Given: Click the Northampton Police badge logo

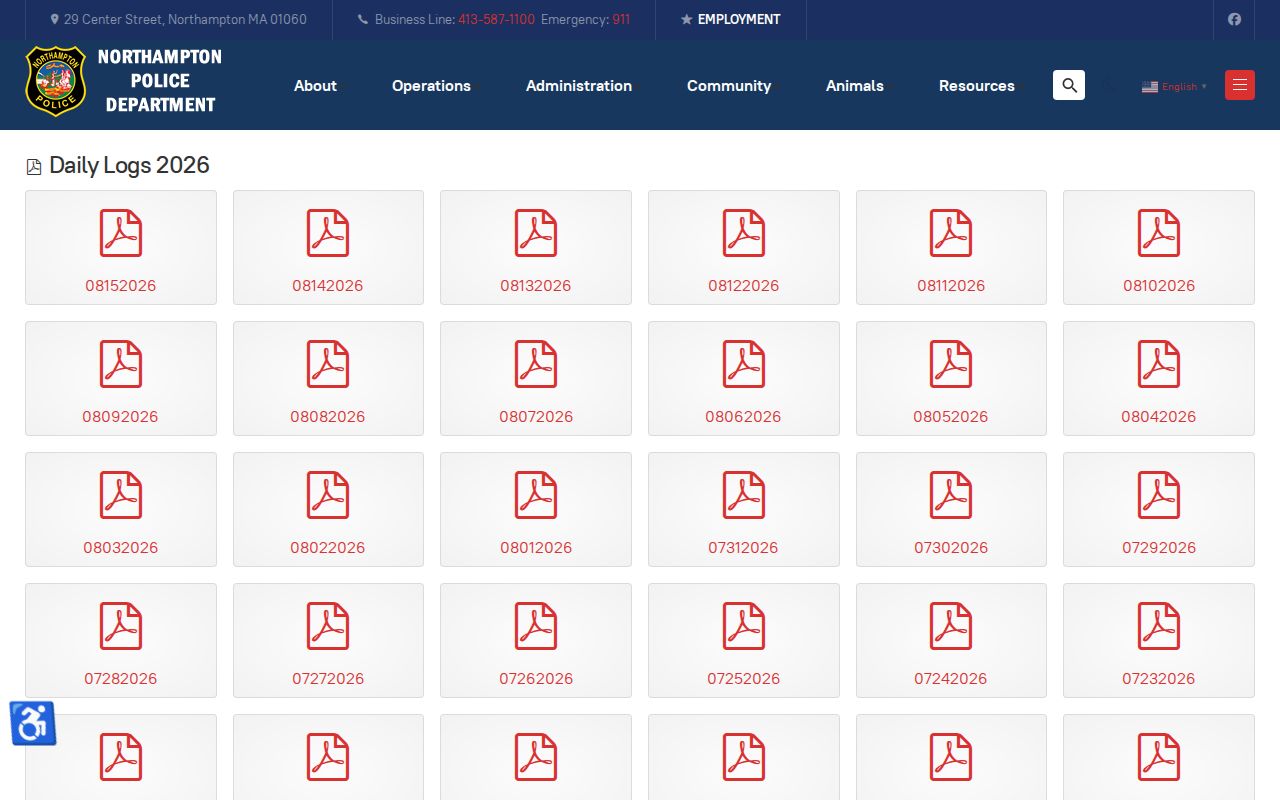Looking at the screenshot, I should [55, 81].
